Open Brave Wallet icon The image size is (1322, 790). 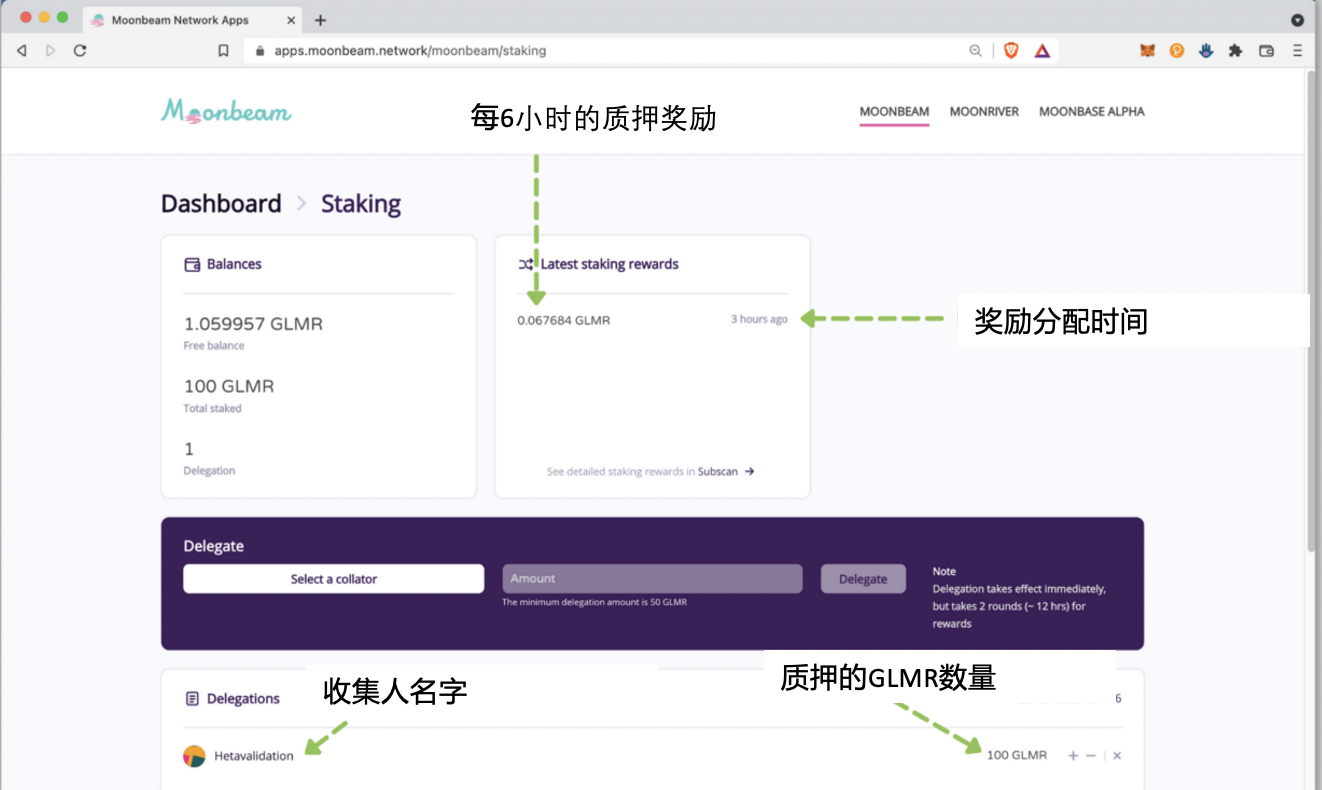coord(1266,50)
